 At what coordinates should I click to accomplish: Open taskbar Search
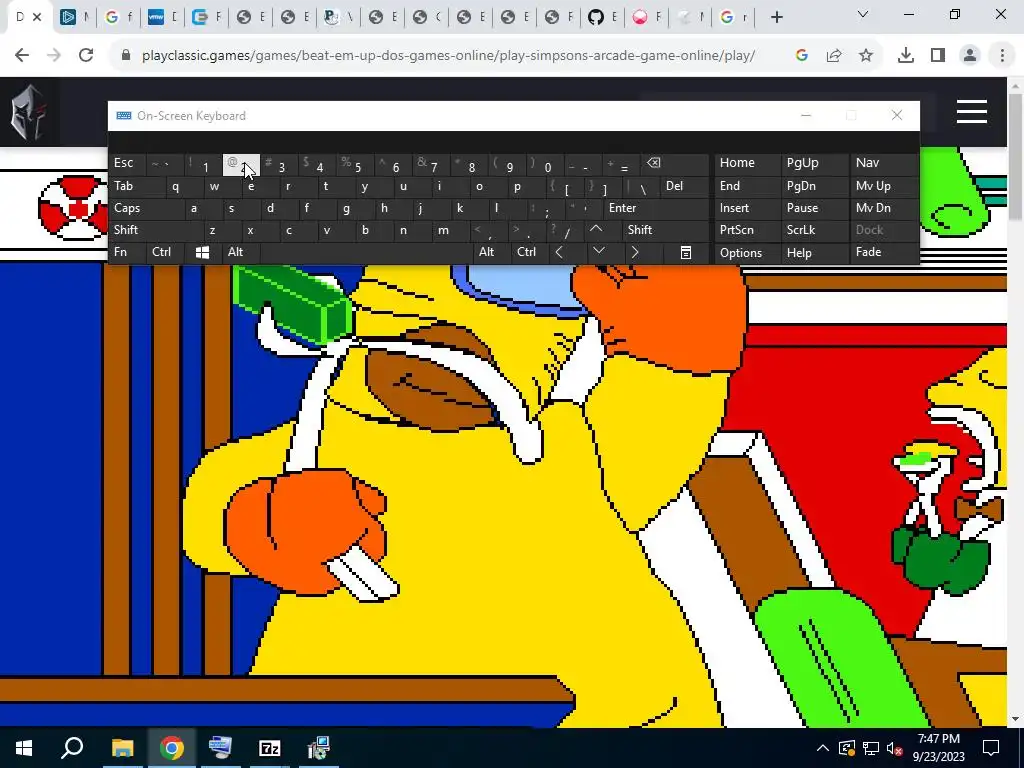72,748
